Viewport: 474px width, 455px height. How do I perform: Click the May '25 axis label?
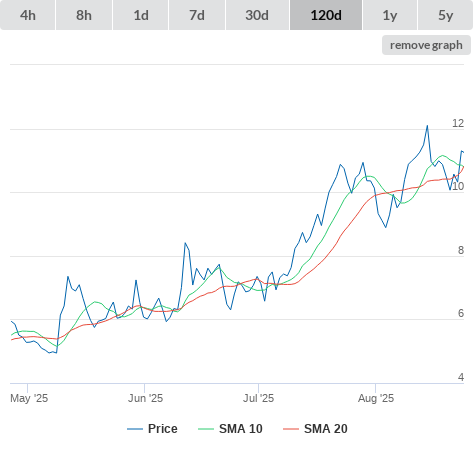[29, 398]
